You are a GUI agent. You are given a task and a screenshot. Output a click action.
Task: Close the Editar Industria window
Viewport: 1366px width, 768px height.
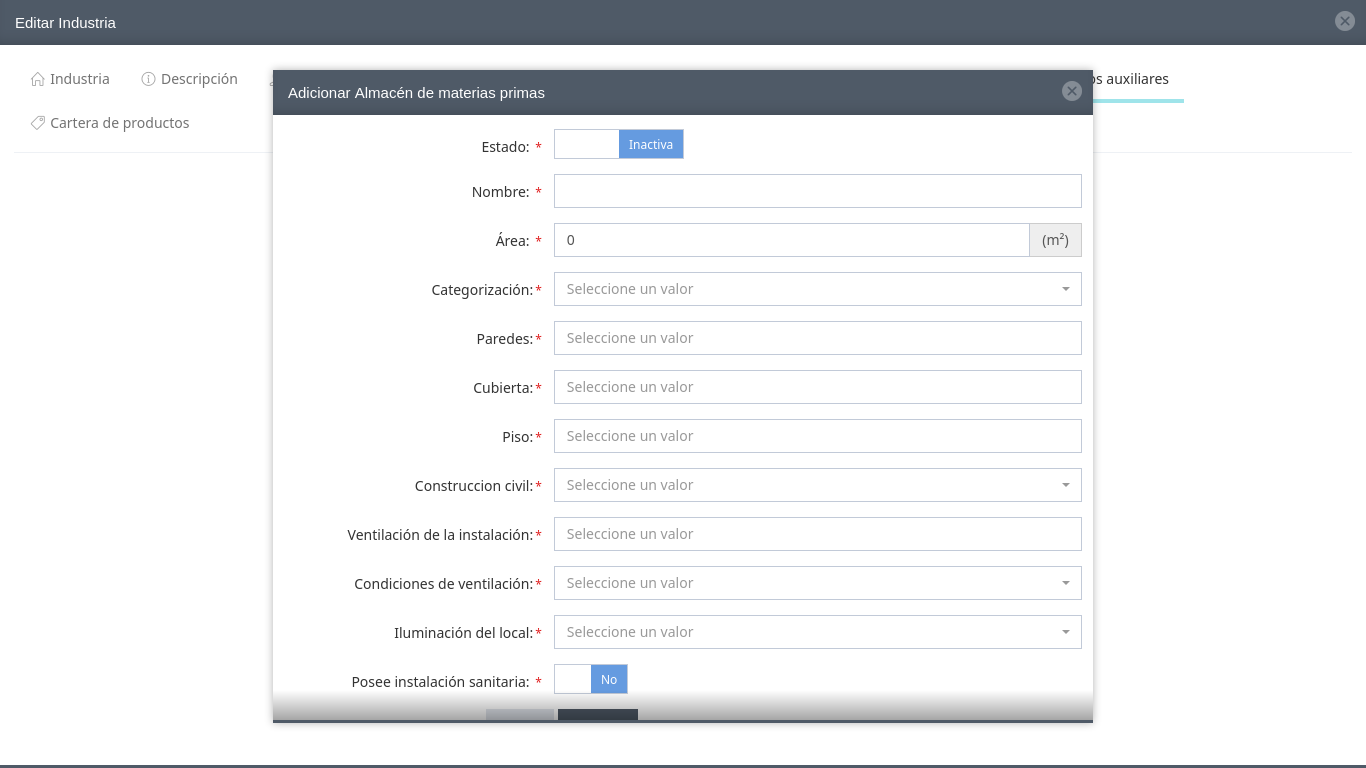tap(1345, 21)
